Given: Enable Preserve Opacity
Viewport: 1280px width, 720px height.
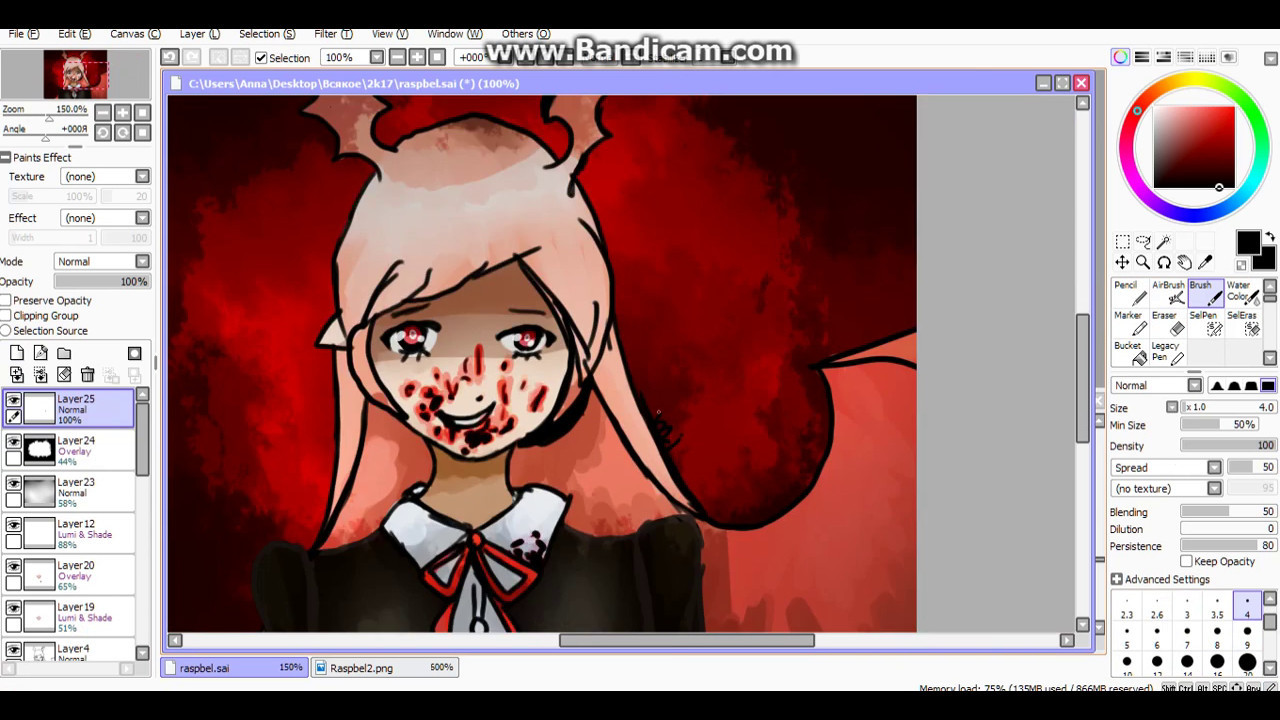Looking at the screenshot, I should click(6, 300).
